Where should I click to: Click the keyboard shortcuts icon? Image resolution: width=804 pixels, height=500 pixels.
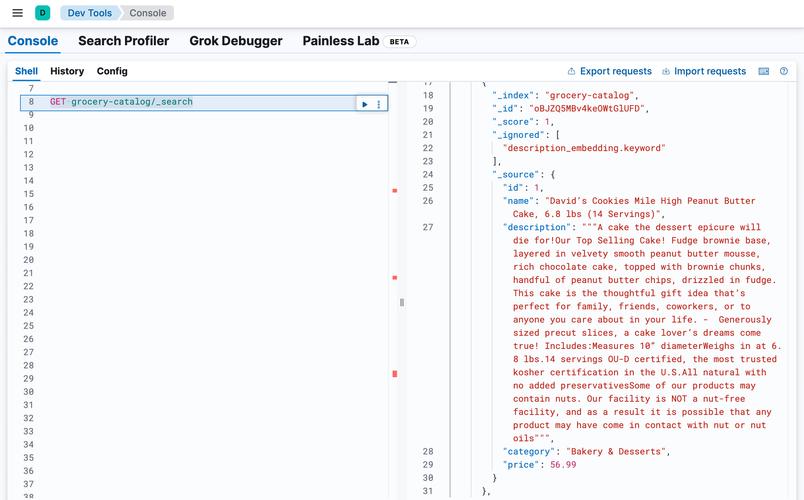point(764,71)
